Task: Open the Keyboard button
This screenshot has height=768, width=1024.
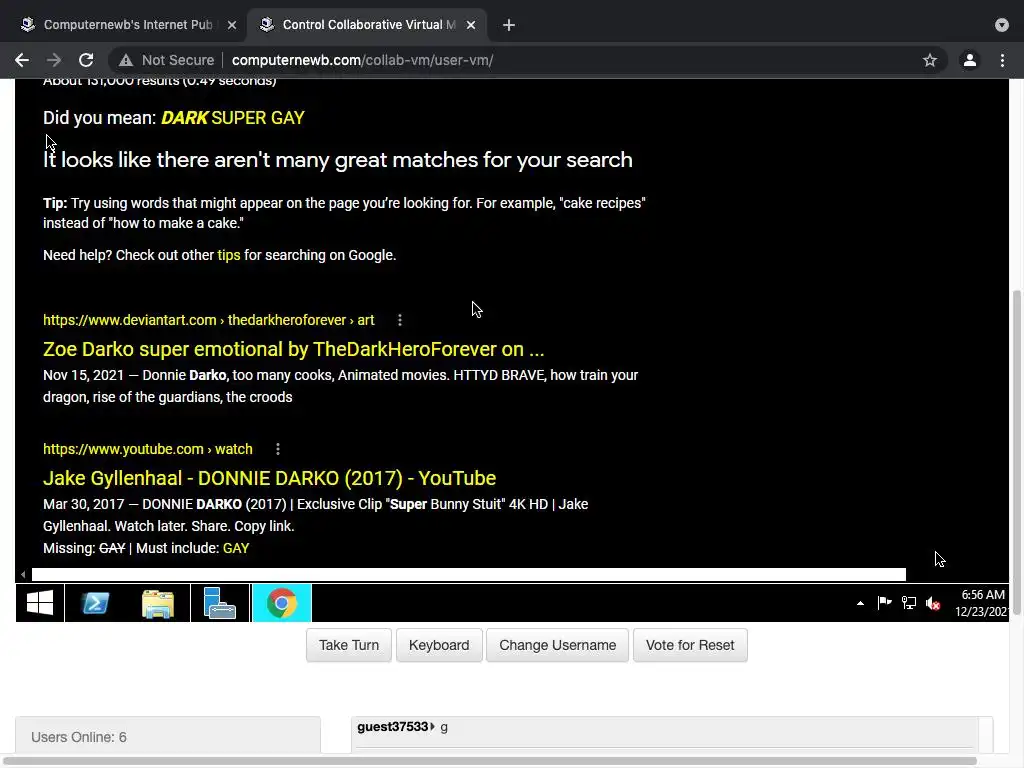Action: click(x=439, y=645)
